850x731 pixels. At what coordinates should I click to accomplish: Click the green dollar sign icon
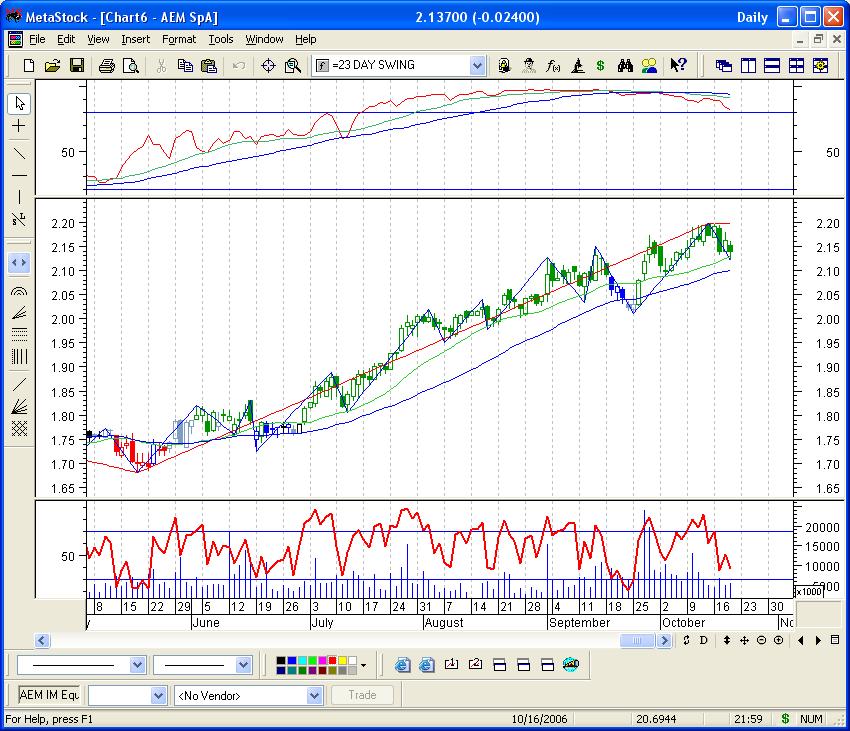[600, 66]
